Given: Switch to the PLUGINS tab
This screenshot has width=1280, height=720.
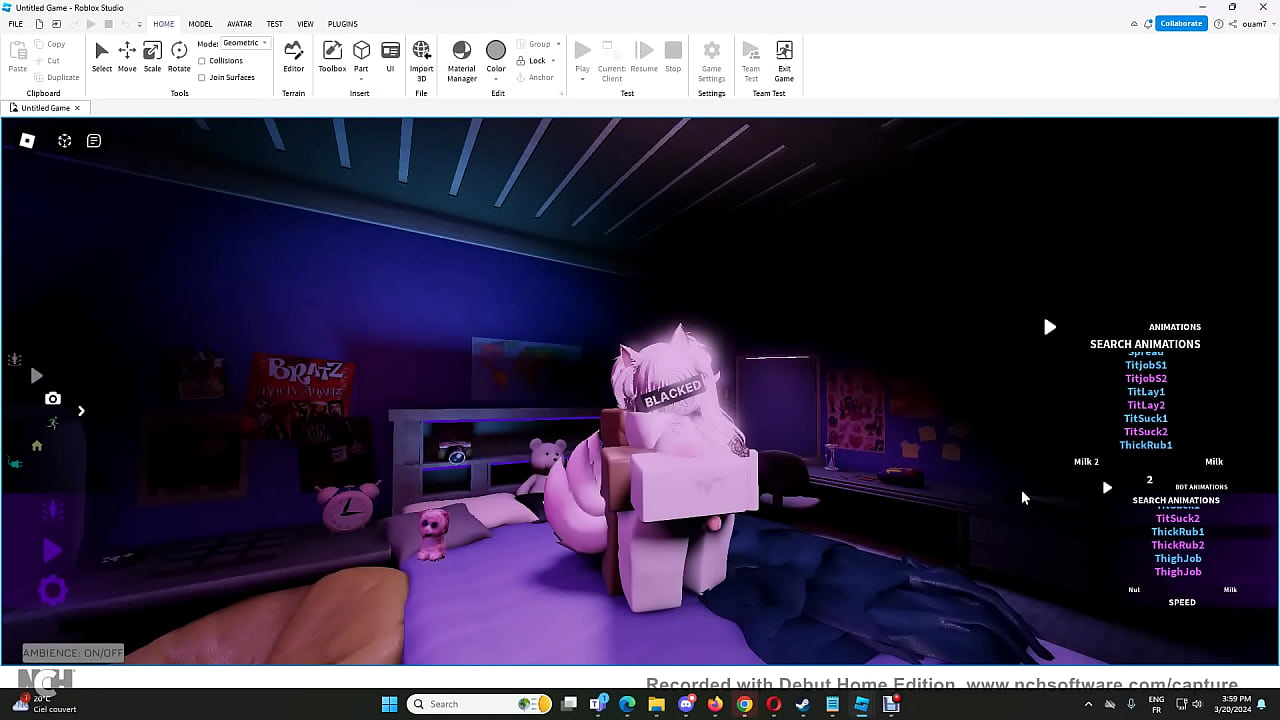Looking at the screenshot, I should point(343,24).
